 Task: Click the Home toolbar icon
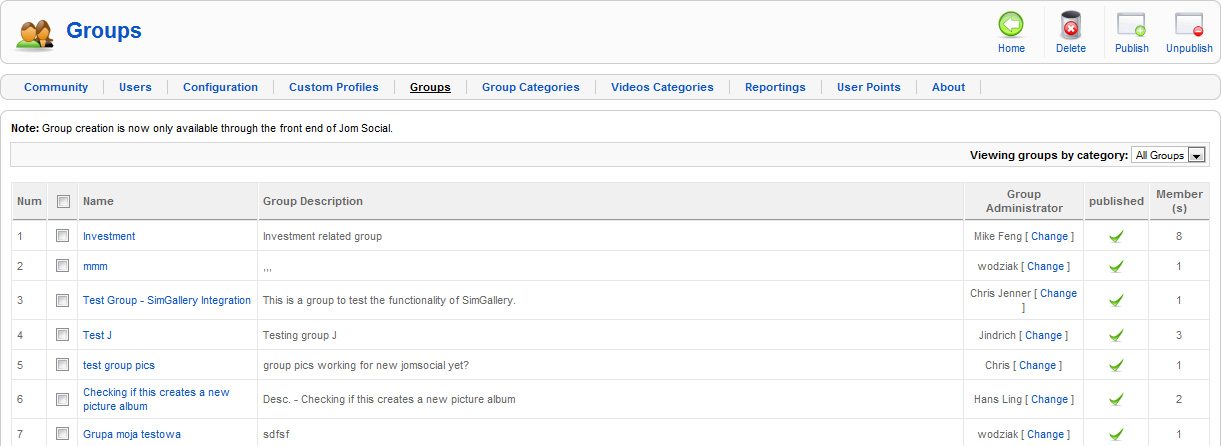(1011, 24)
